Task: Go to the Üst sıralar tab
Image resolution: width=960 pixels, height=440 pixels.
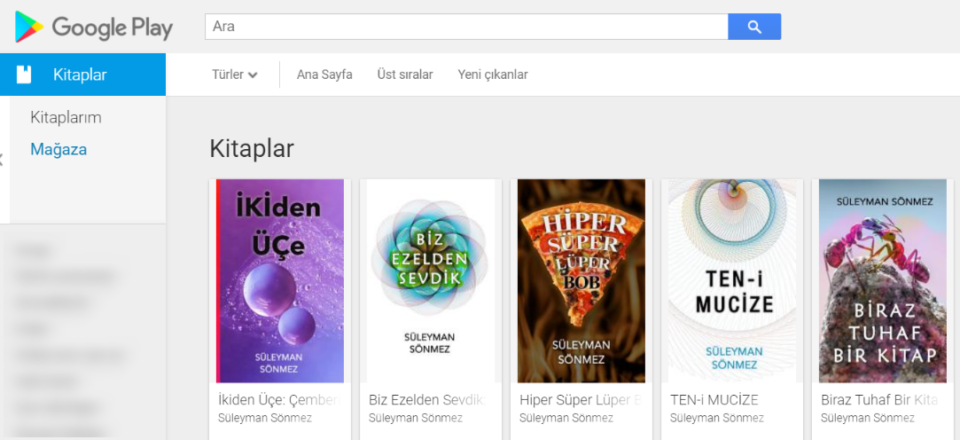Action: [x=405, y=75]
